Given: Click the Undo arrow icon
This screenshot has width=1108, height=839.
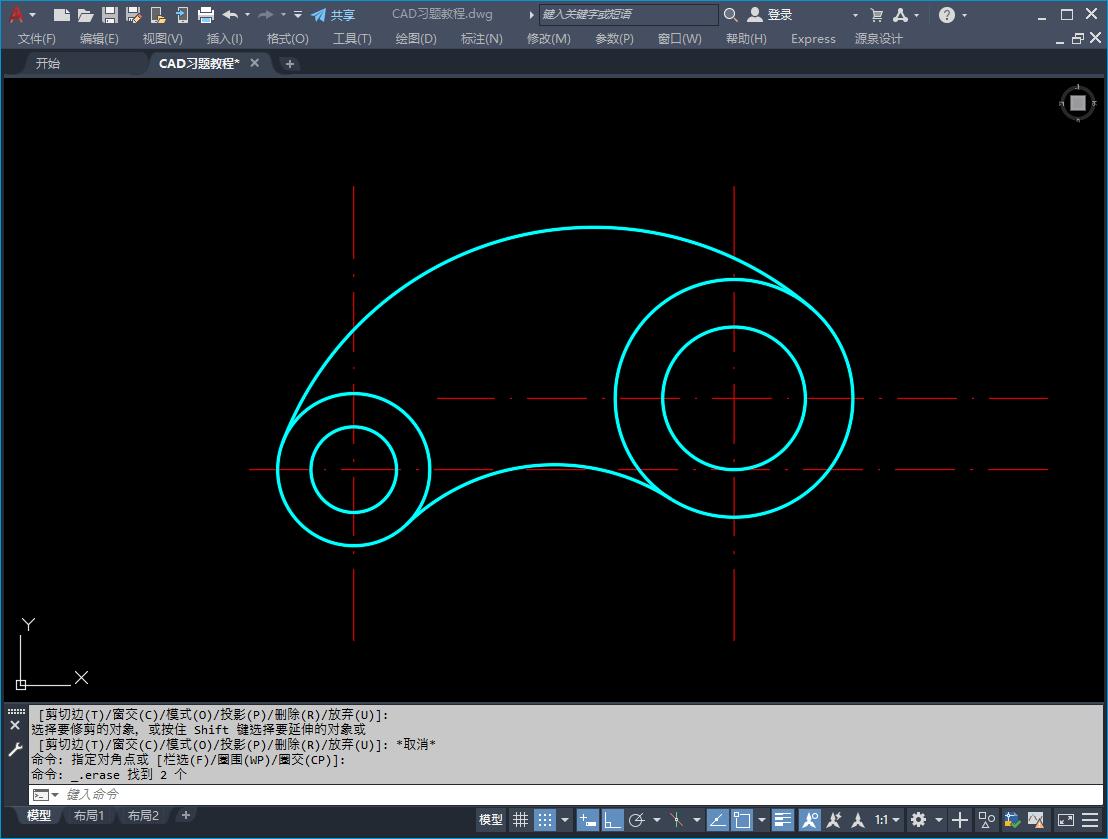Looking at the screenshot, I should (x=230, y=15).
